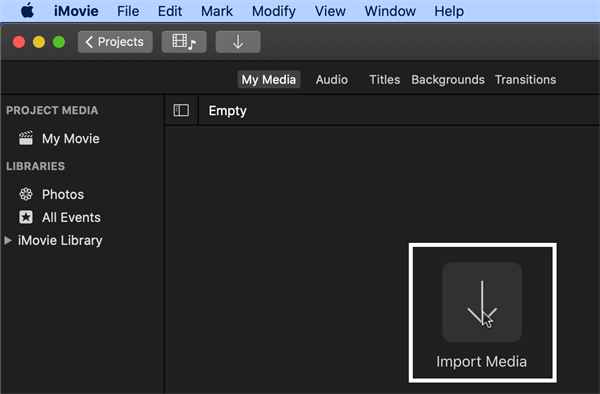
Task: Open the iMovie application menu
Action: pyautogui.click(x=76, y=11)
